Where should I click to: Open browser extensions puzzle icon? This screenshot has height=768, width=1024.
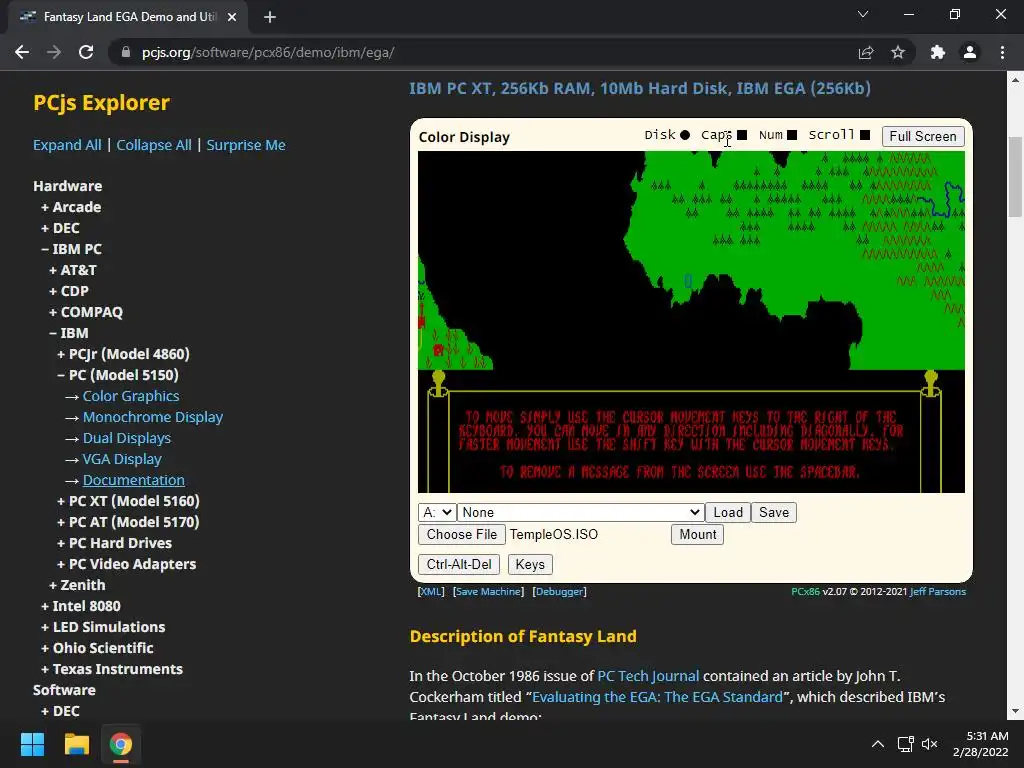point(938,52)
